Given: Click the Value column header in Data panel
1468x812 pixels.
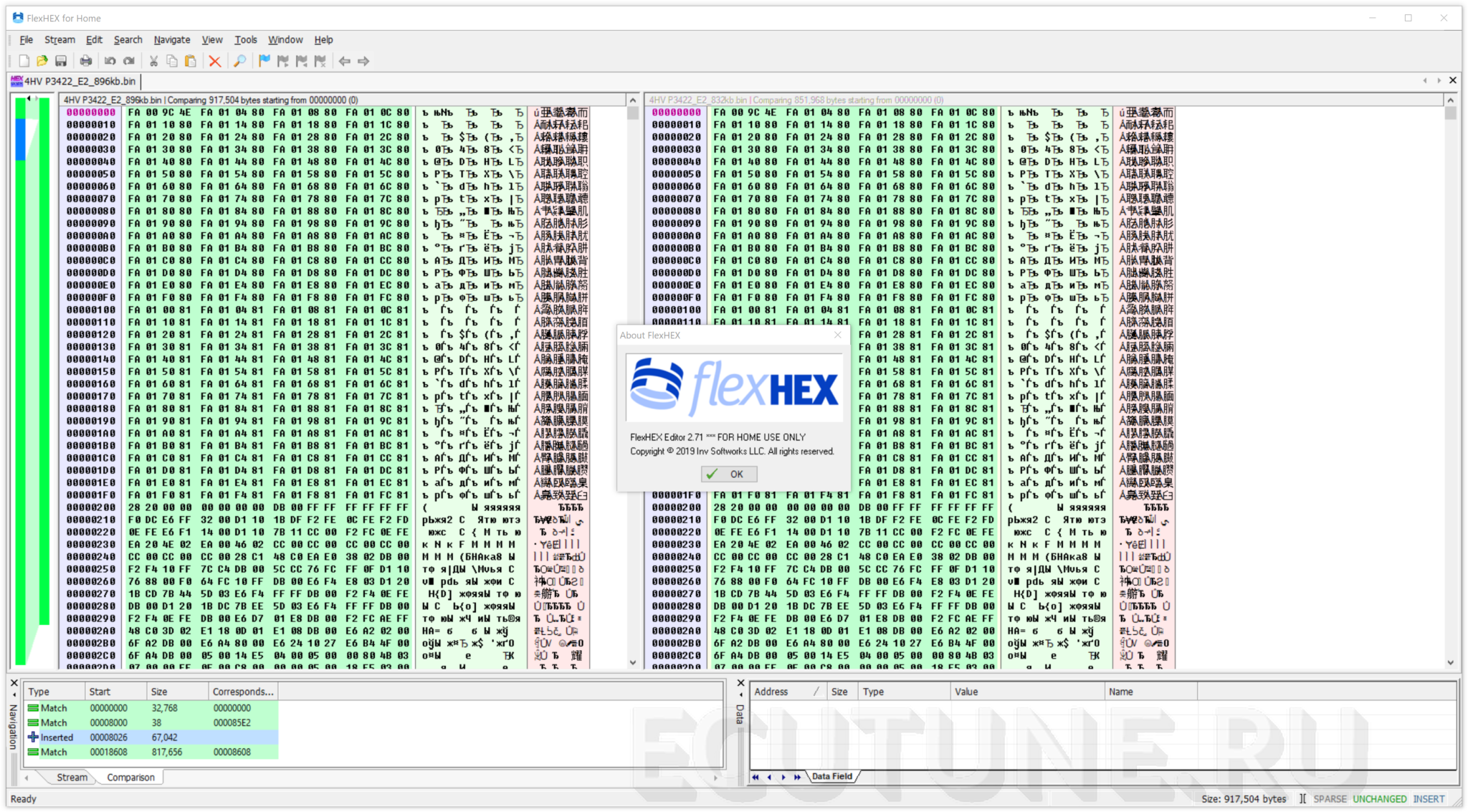Looking at the screenshot, I should coord(1028,692).
